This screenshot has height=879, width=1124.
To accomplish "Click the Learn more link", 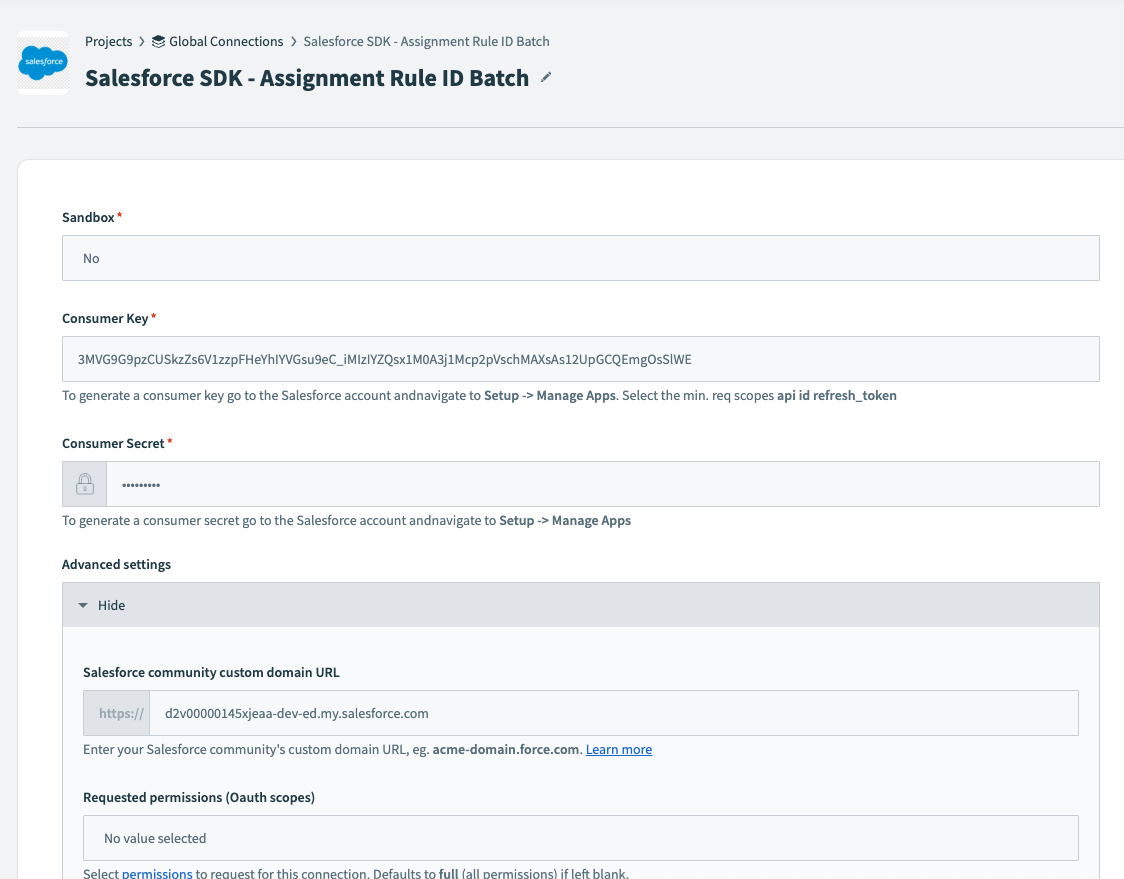I will tap(618, 749).
